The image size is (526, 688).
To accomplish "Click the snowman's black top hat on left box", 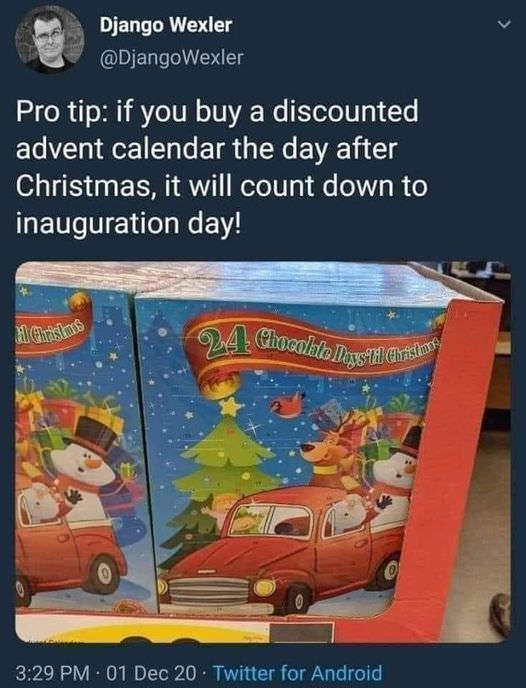I will [92, 435].
